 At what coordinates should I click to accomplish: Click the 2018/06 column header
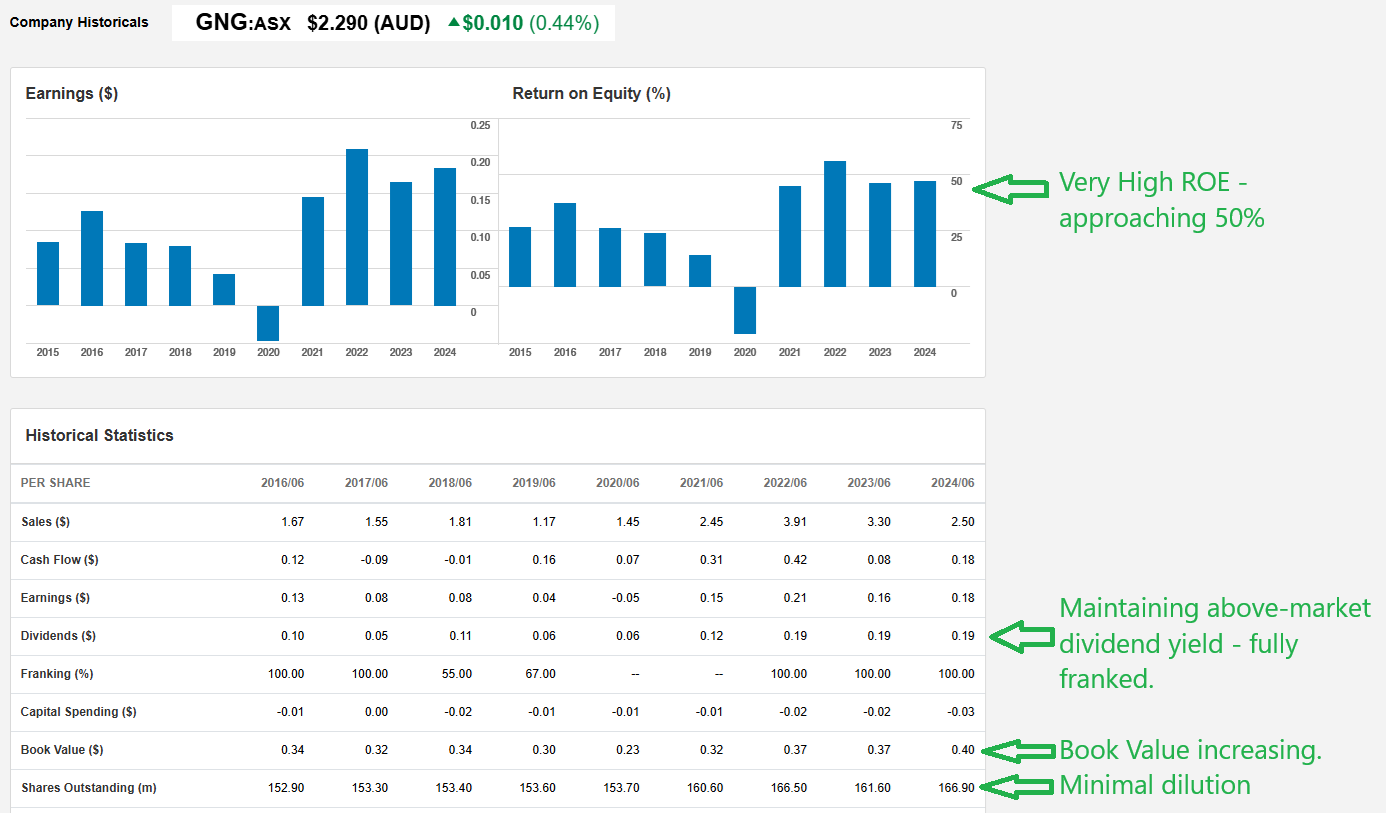[x=450, y=483]
